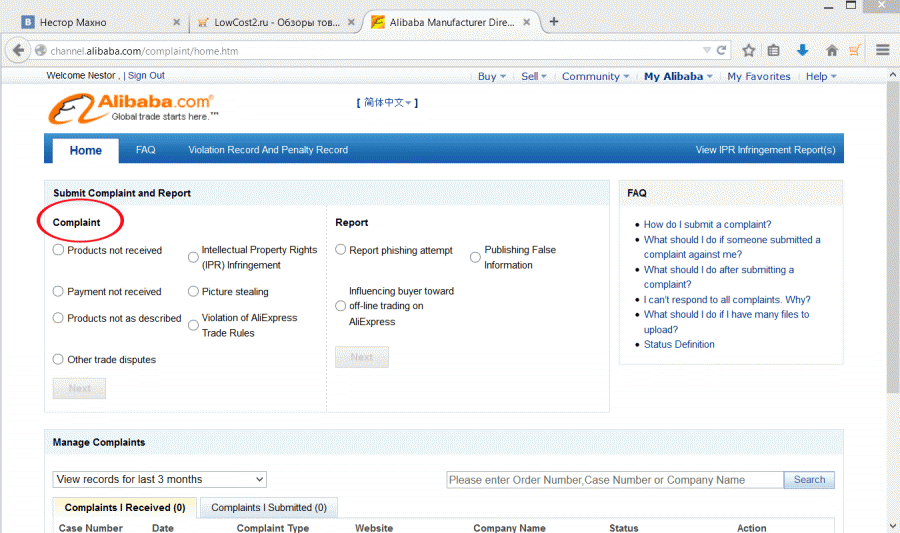Close the LowCost2.ru tab

pos(351,22)
